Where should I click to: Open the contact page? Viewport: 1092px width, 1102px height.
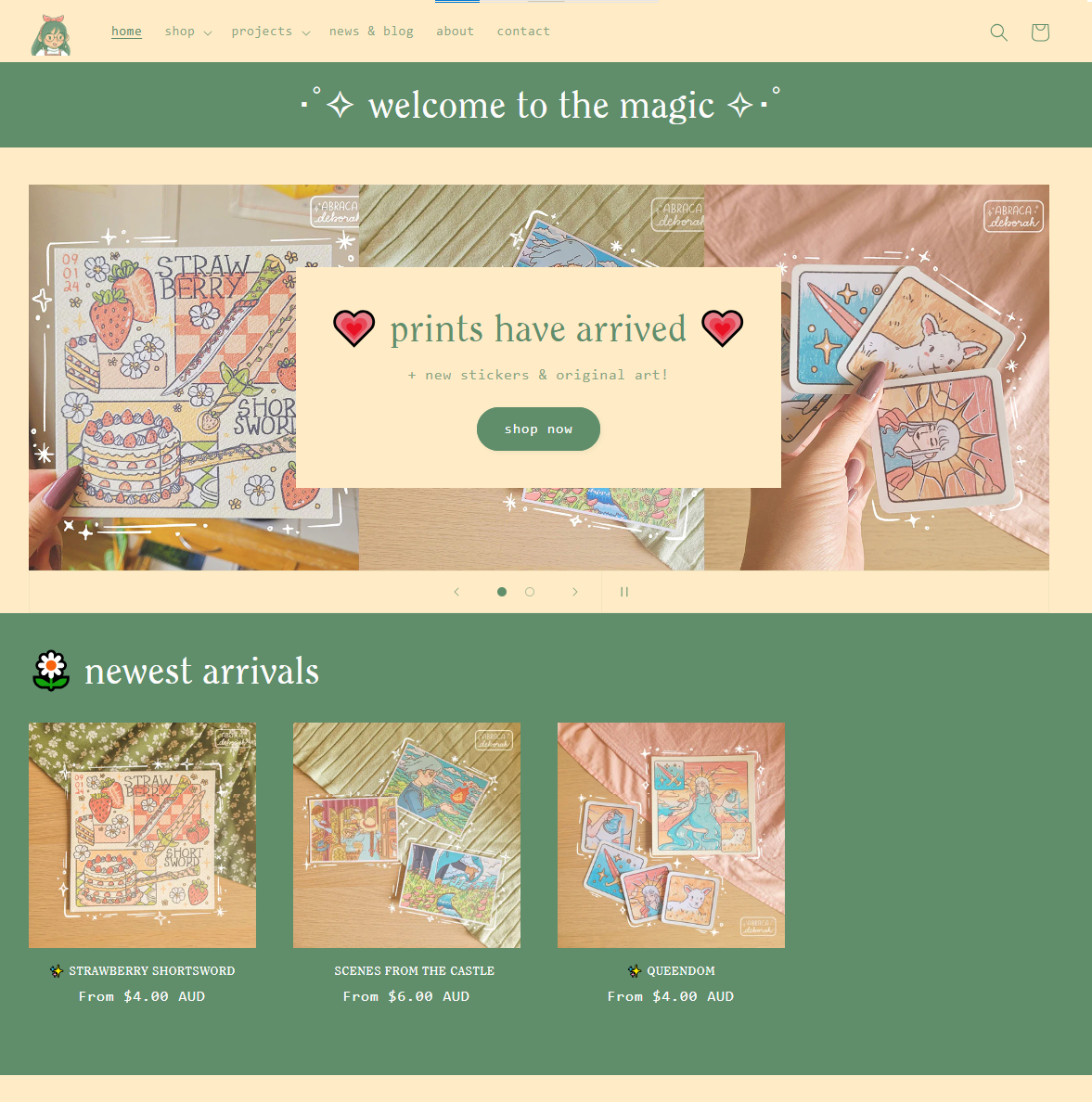(523, 32)
